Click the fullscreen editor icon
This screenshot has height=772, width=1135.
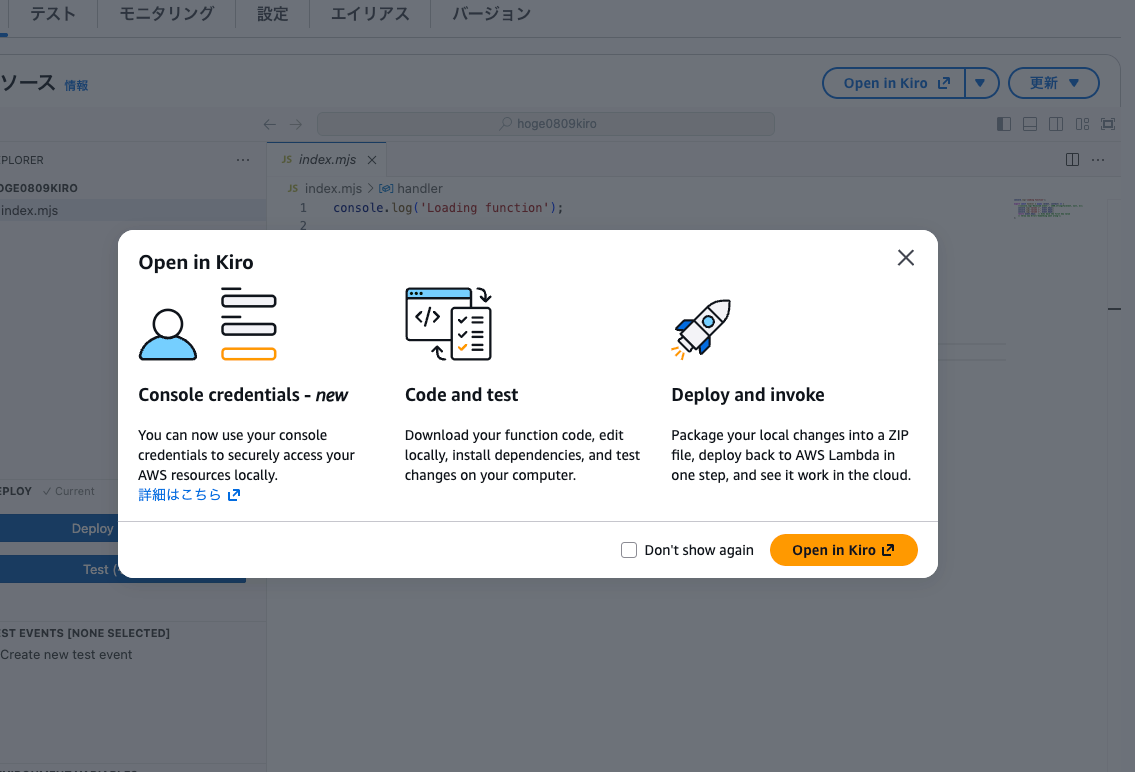pyautogui.click(x=1108, y=124)
